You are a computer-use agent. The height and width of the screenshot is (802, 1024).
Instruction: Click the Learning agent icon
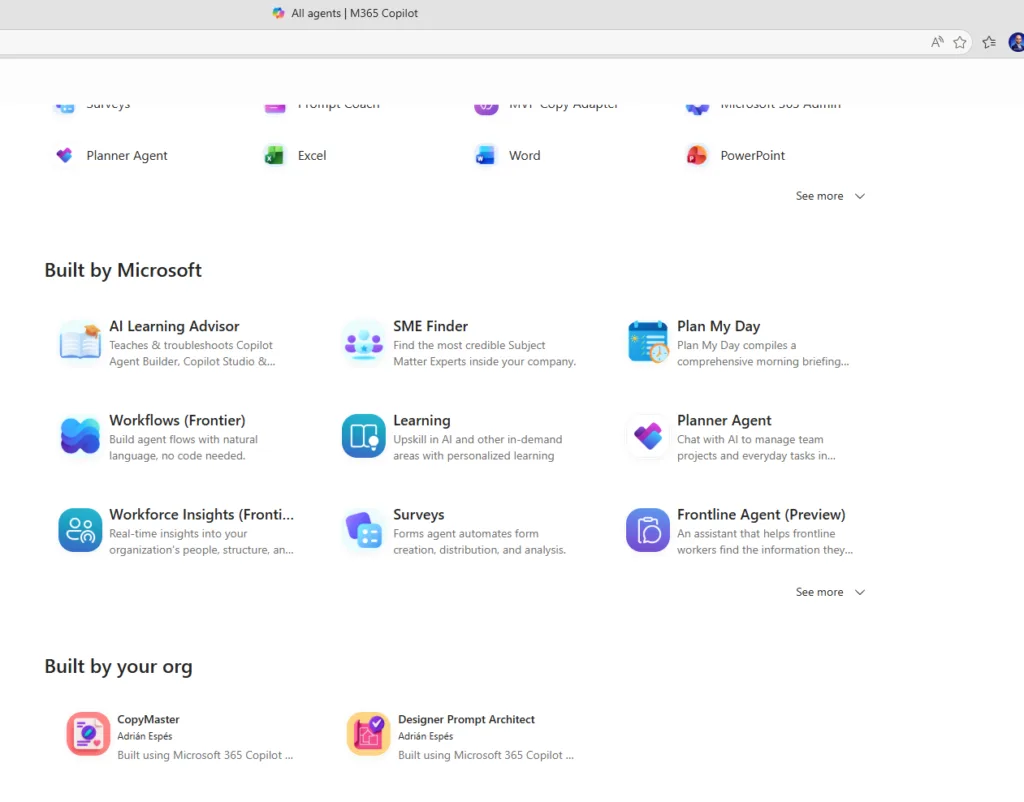(364, 436)
